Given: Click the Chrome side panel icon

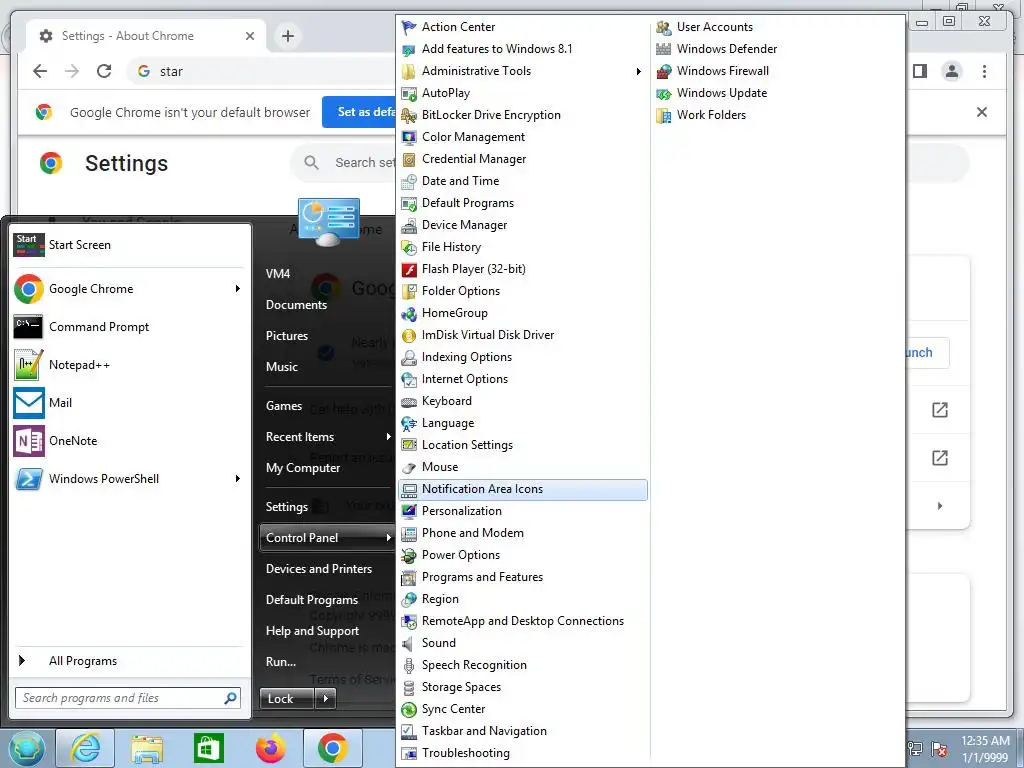Looking at the screenshot, I should point(920,71).
